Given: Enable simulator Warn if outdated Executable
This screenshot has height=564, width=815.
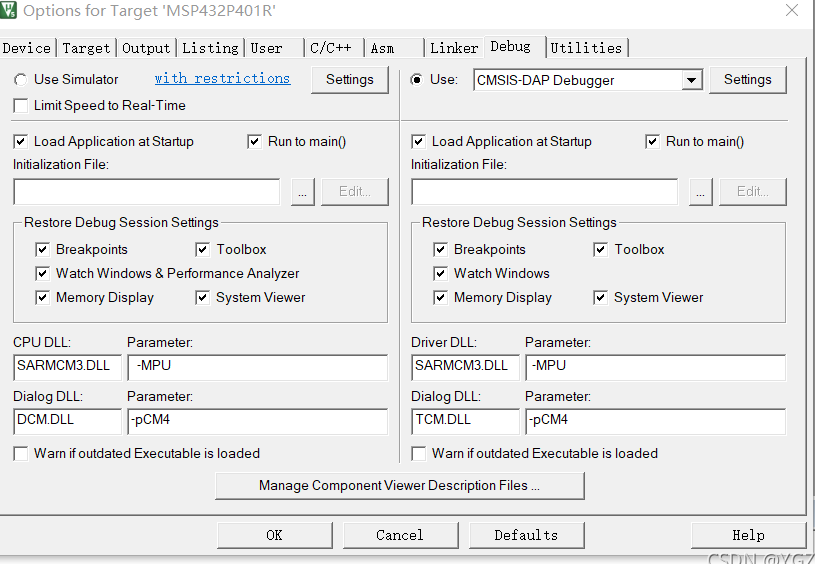Looking at the screenshot, I should point(21,453).
